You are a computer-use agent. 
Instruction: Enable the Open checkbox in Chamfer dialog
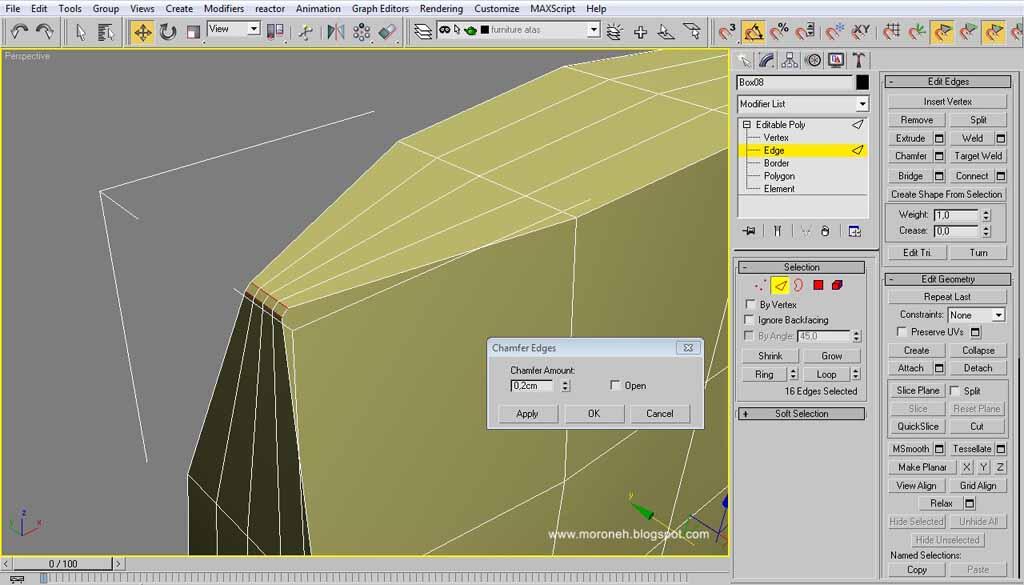[616, 386]
